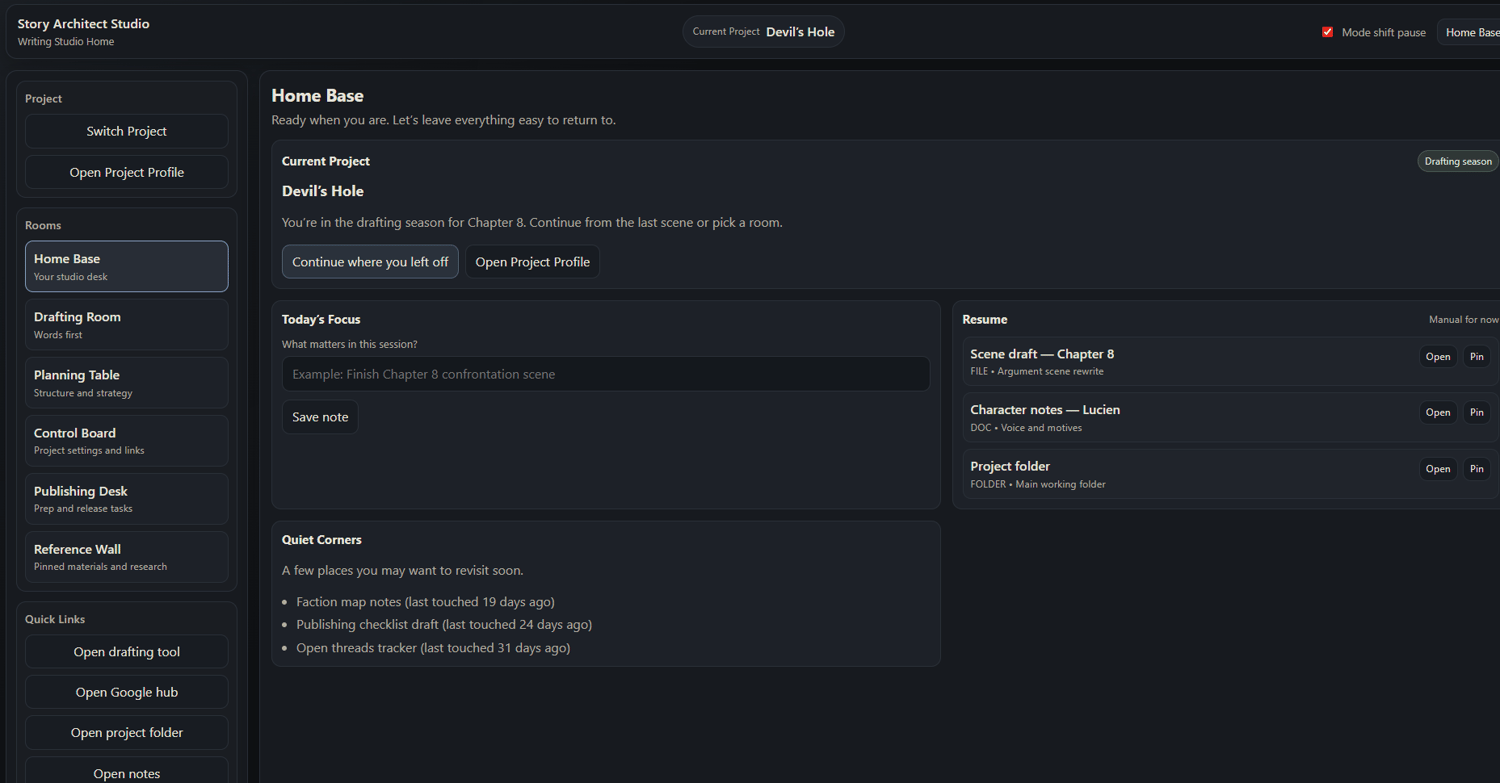Toggle the Mode shift pause checkbox
The height and width of the screenshot is (783, 1500).
[1328, 32]
